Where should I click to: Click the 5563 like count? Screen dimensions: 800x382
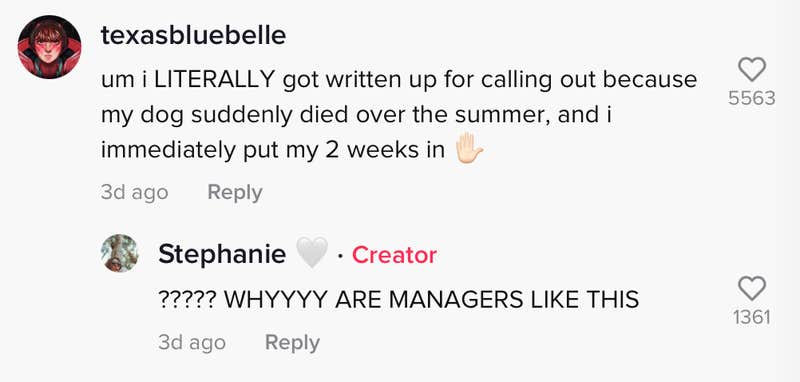pyautogui.click(x=752, y=98)
